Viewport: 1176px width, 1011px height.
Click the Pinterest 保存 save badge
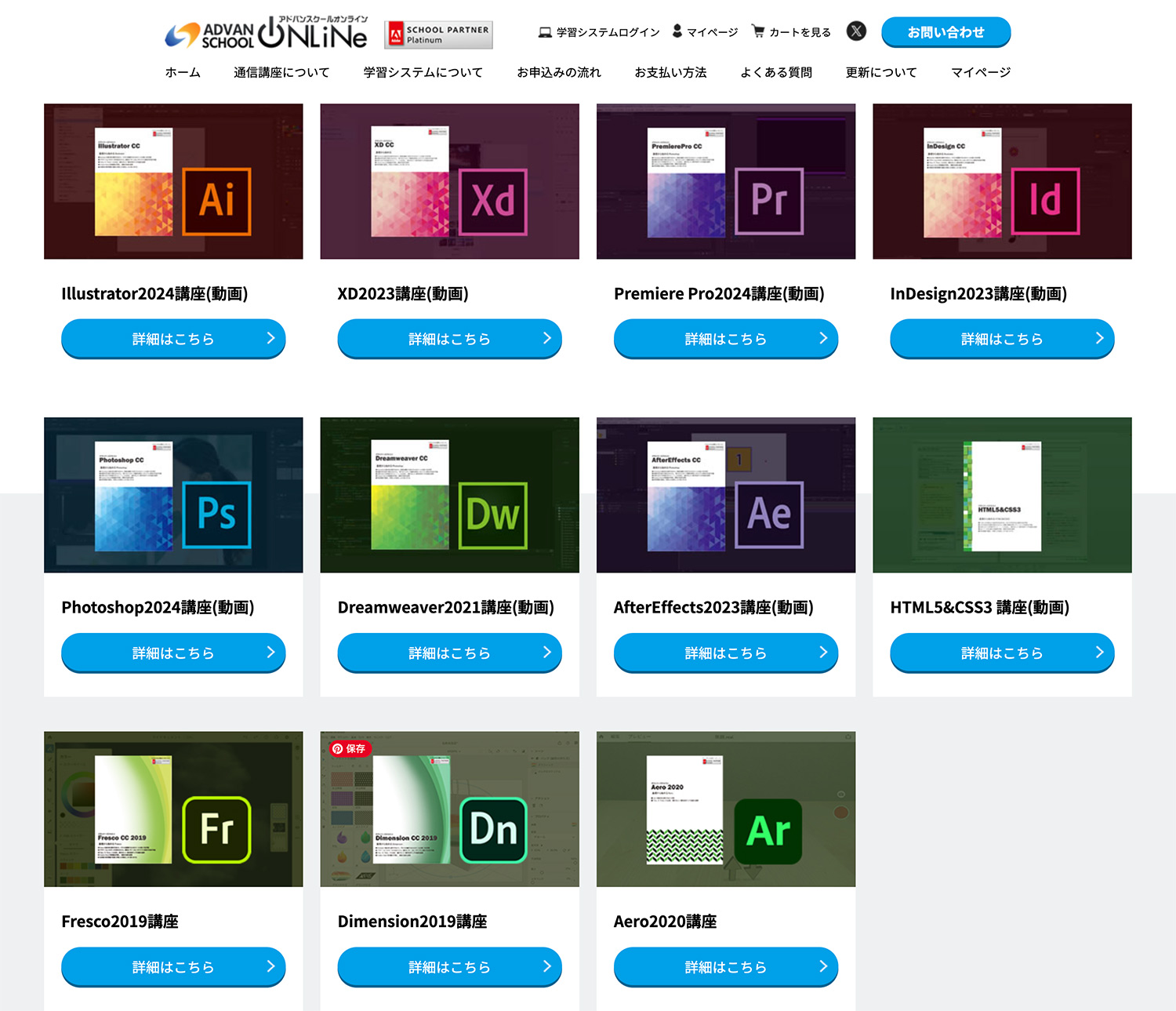tap(350, 749)
